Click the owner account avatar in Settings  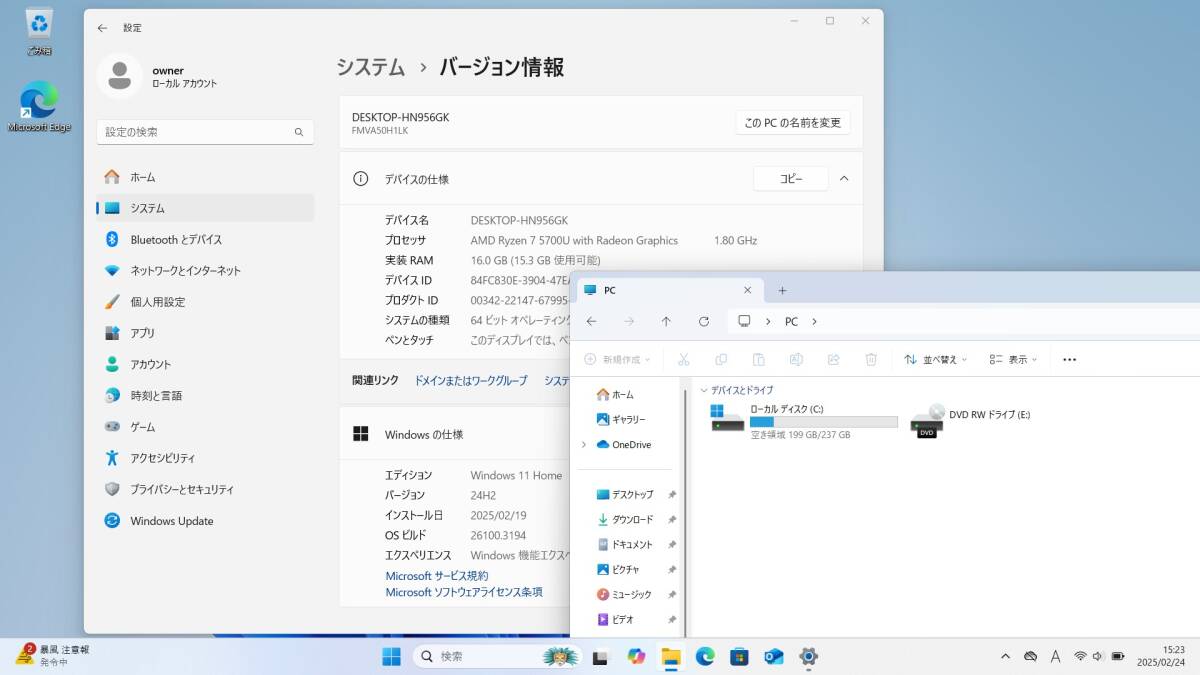(119, 76)
